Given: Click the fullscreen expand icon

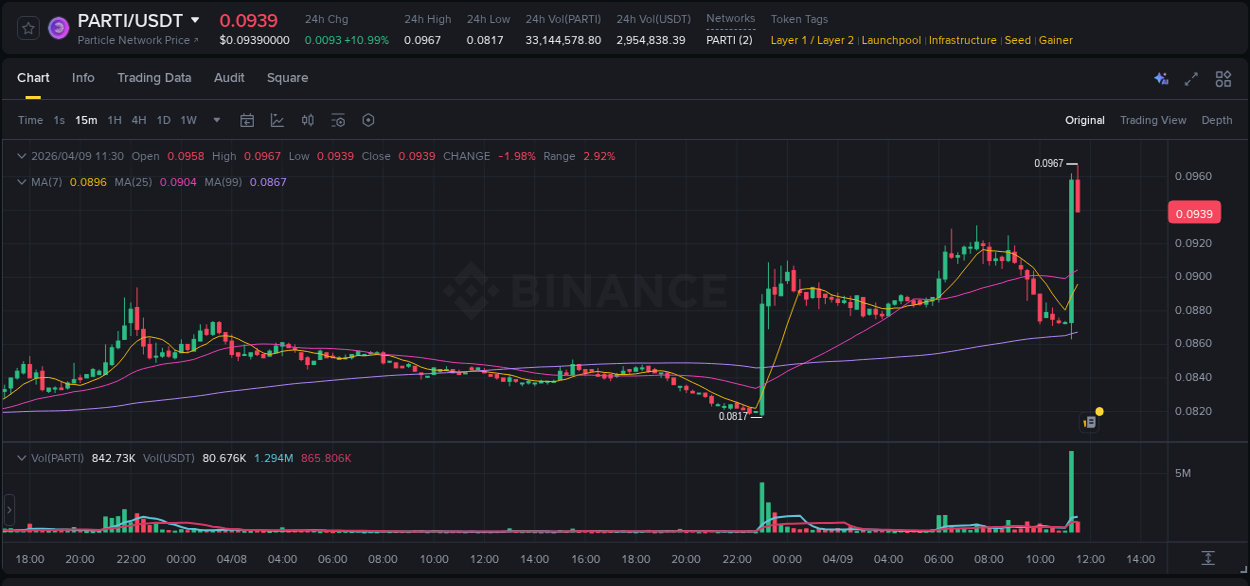Looking at the screenshot, I should [x=1192, y=78].
